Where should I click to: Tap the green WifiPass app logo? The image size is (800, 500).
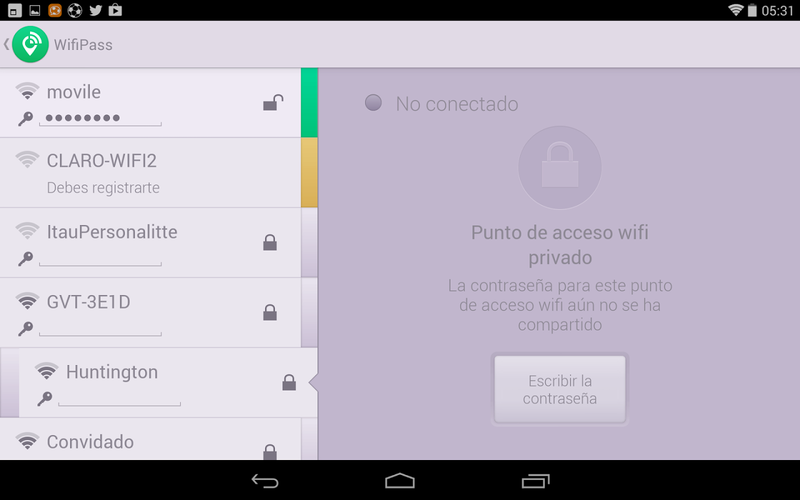point(30,44)
